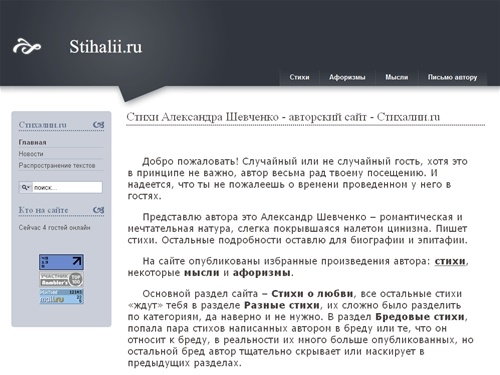
Task: Open Новости in the sidebar menu
Action: click(31, 154)
